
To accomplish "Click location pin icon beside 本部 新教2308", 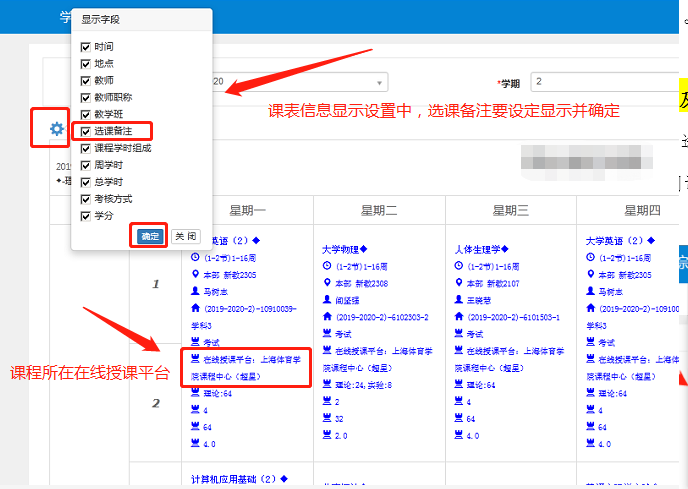I will pyautogui.click(x=326, y=283).
